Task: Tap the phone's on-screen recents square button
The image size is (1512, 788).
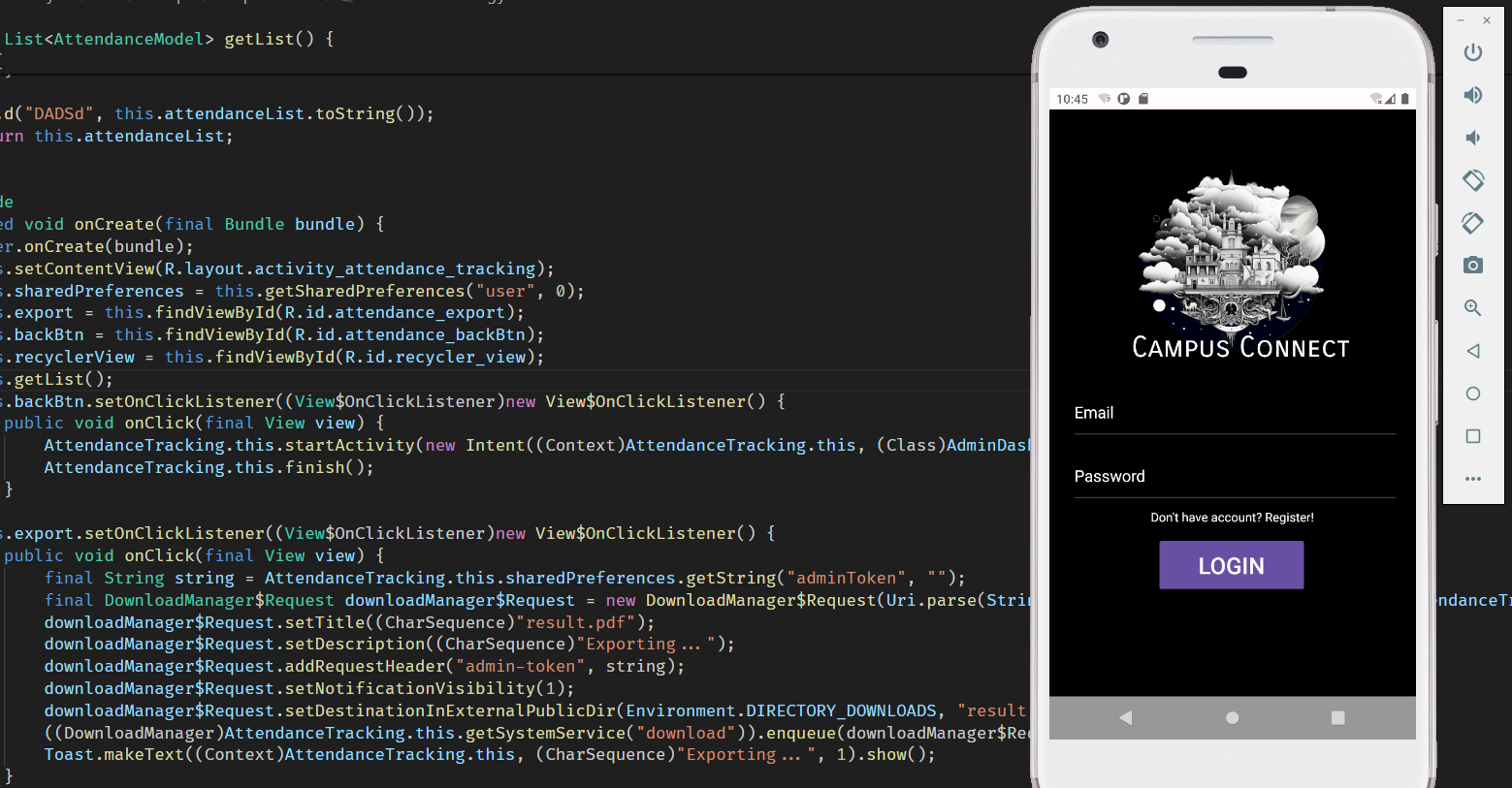Action: click(x=1337, y=718)
